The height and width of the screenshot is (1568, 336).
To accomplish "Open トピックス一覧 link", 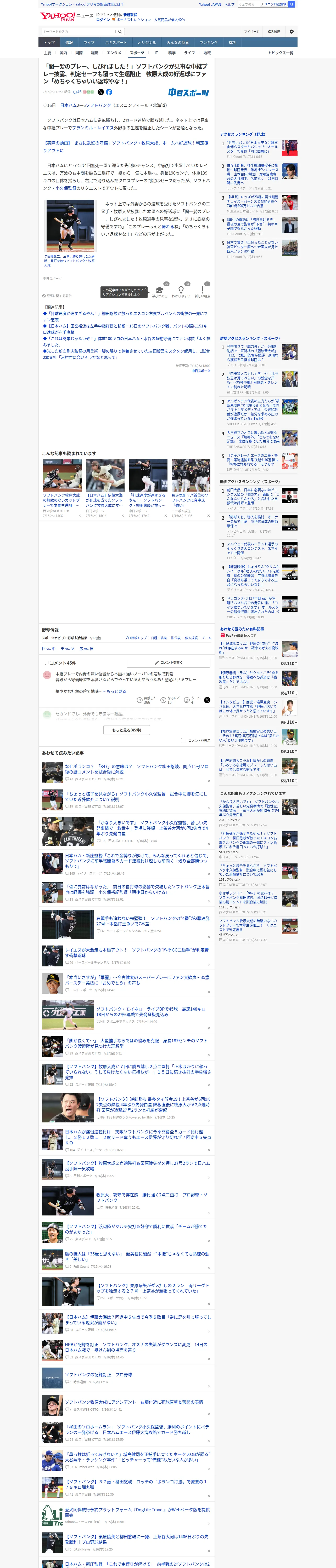I will click(281, 53).
